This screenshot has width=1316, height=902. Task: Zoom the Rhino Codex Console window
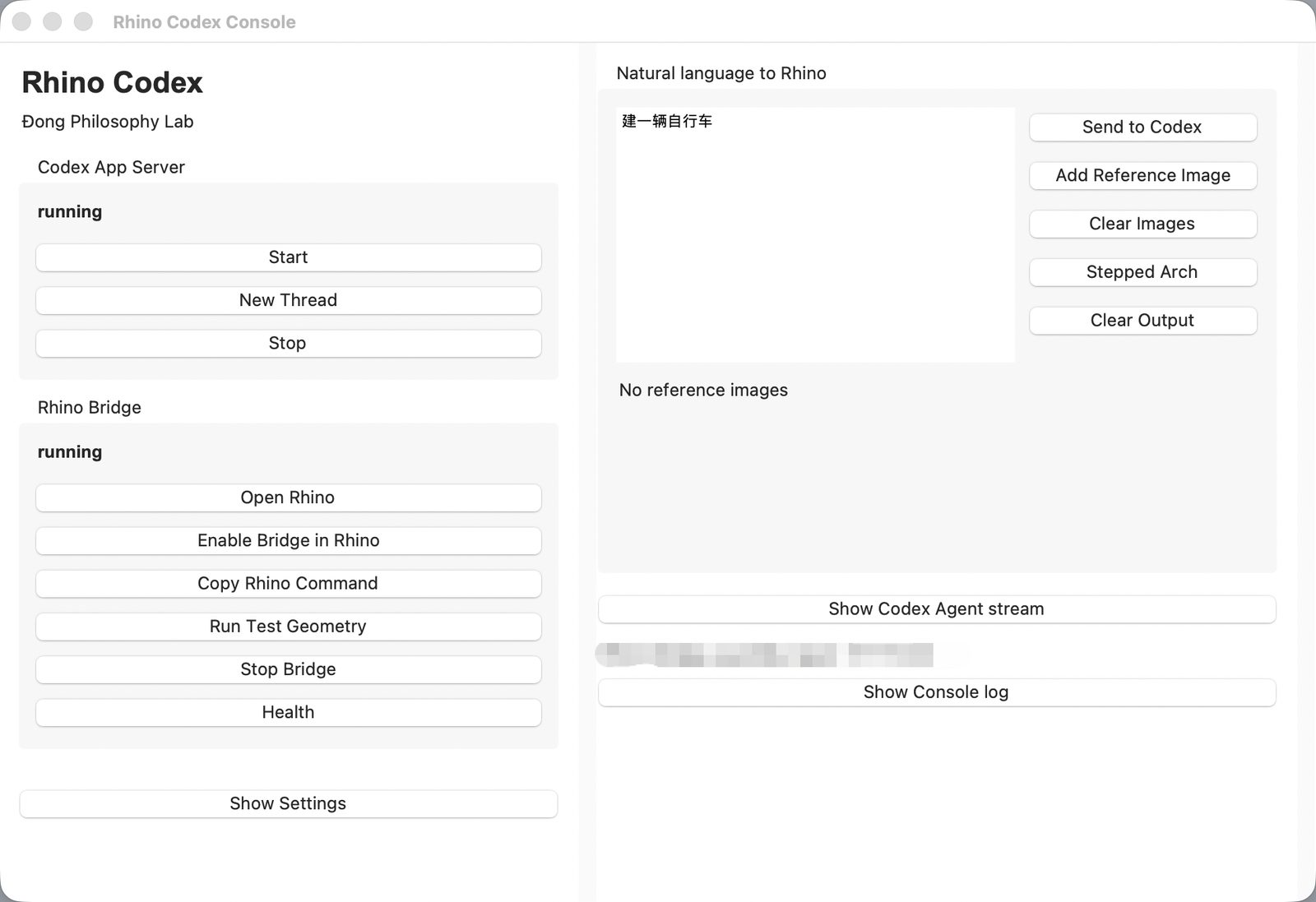[x=84, y=21]
